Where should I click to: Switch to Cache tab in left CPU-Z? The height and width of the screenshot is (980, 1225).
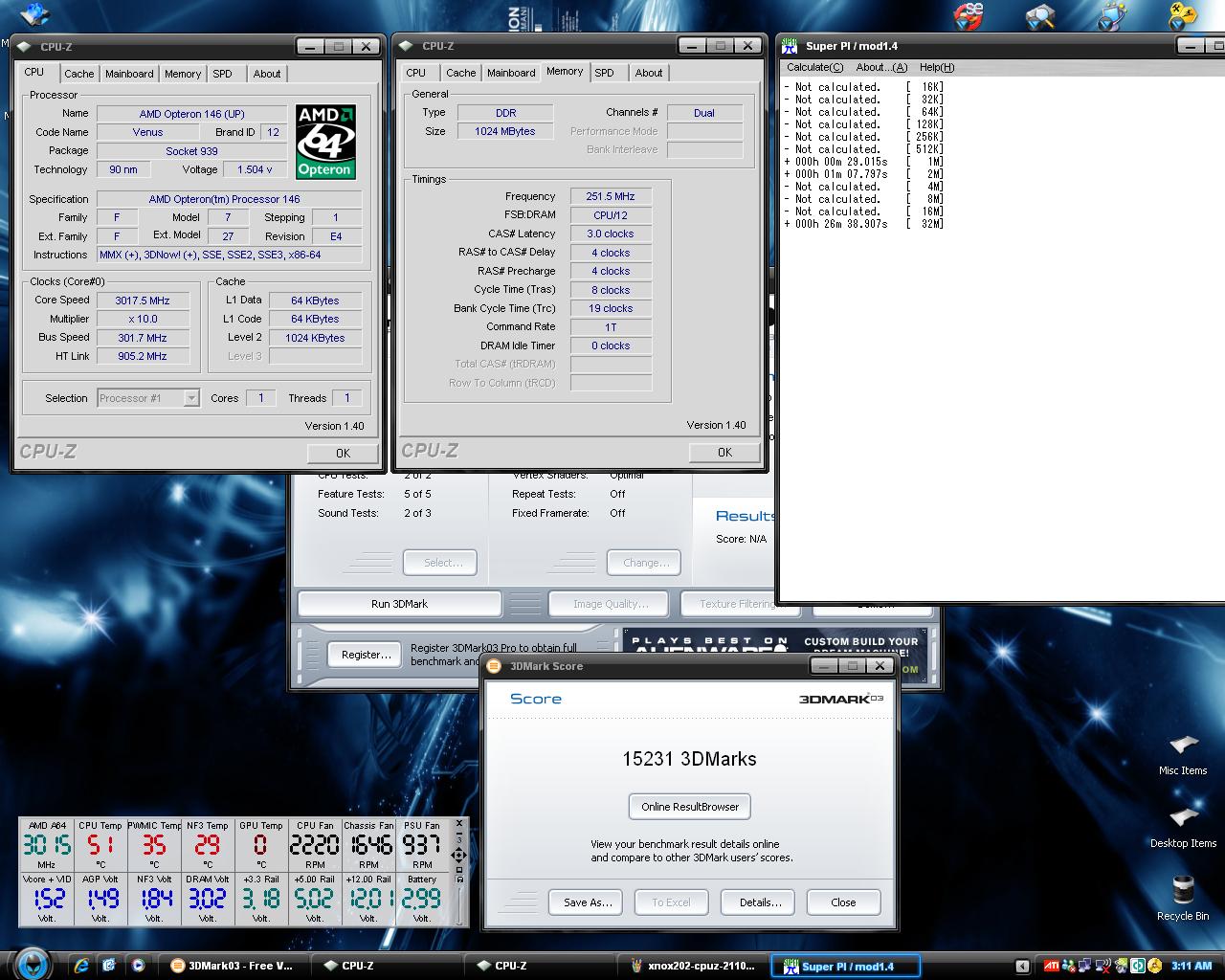[x=79, y=74]
